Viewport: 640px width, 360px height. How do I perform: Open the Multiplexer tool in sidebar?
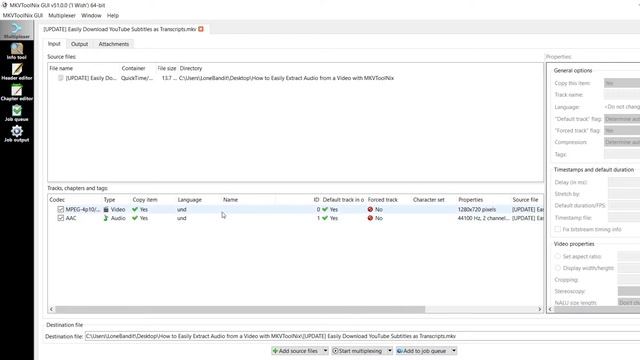(17, 30)
